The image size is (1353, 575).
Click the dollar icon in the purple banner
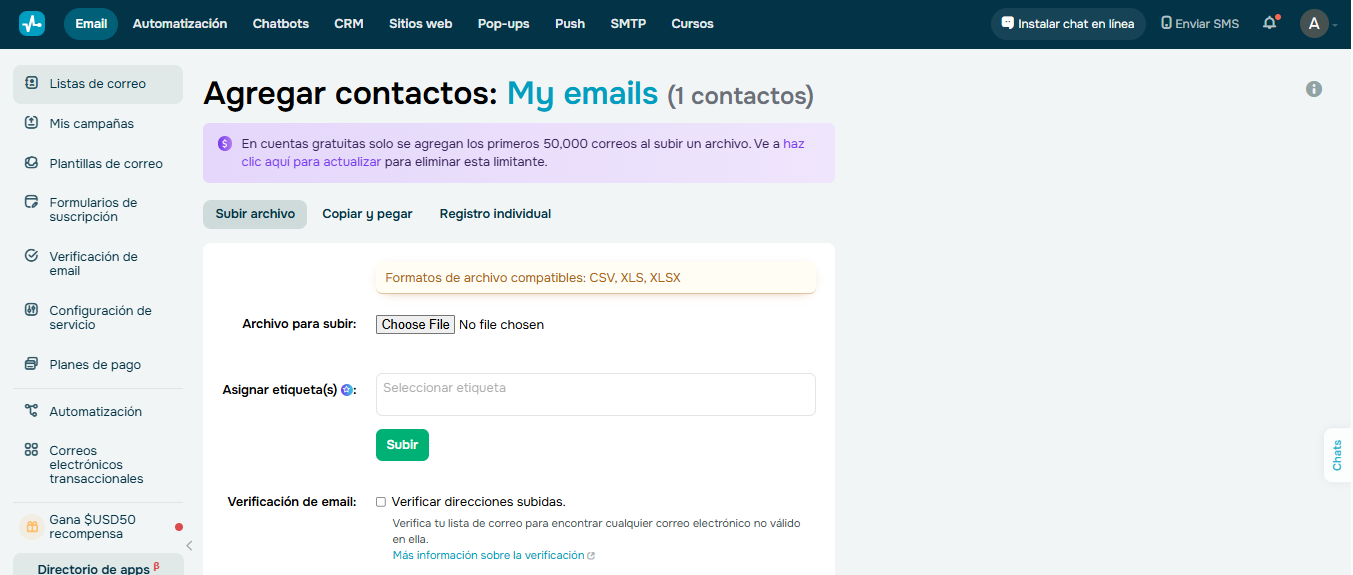[225, 144]
